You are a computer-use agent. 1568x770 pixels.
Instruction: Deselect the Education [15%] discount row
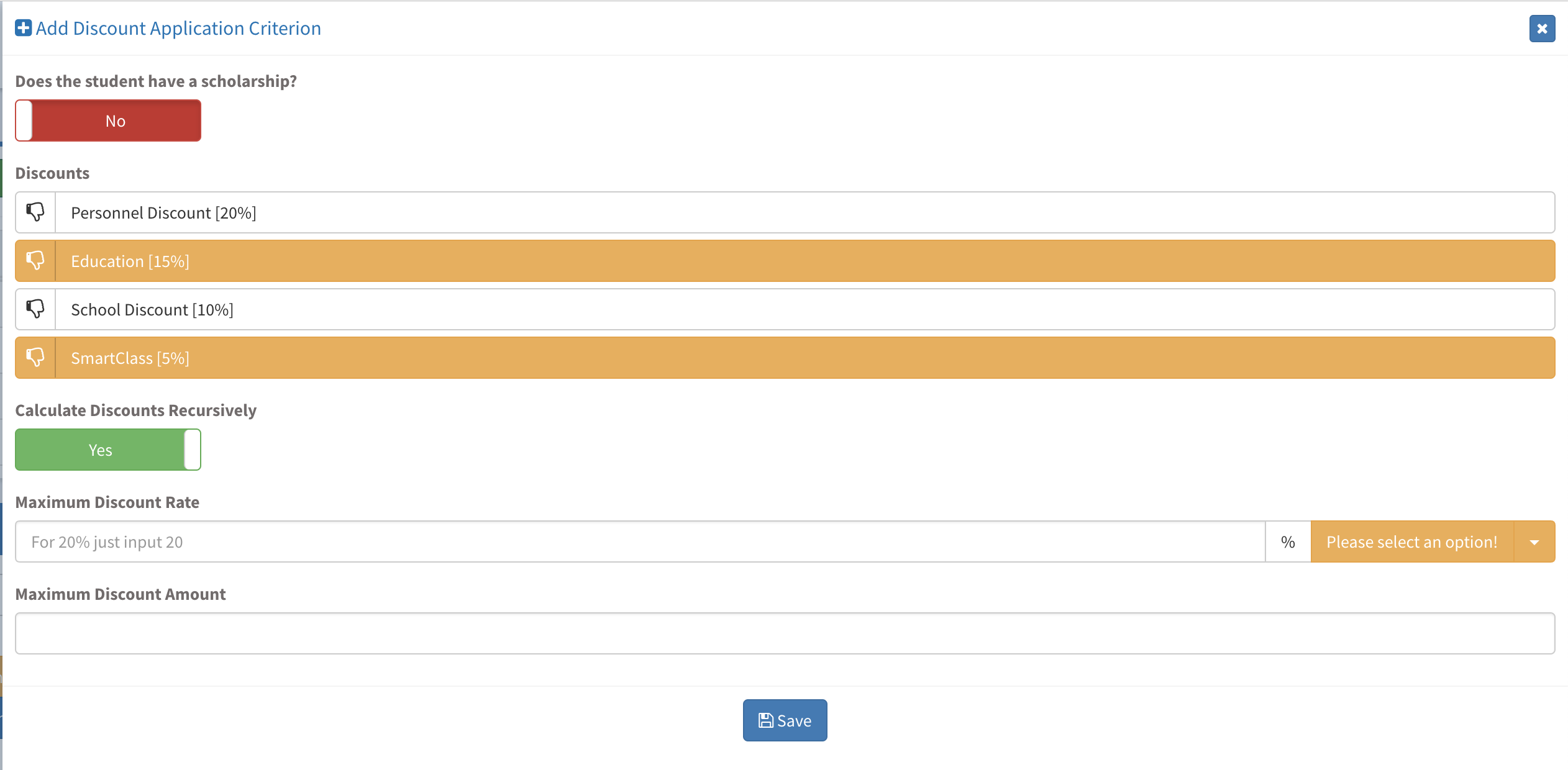point(804,261)
